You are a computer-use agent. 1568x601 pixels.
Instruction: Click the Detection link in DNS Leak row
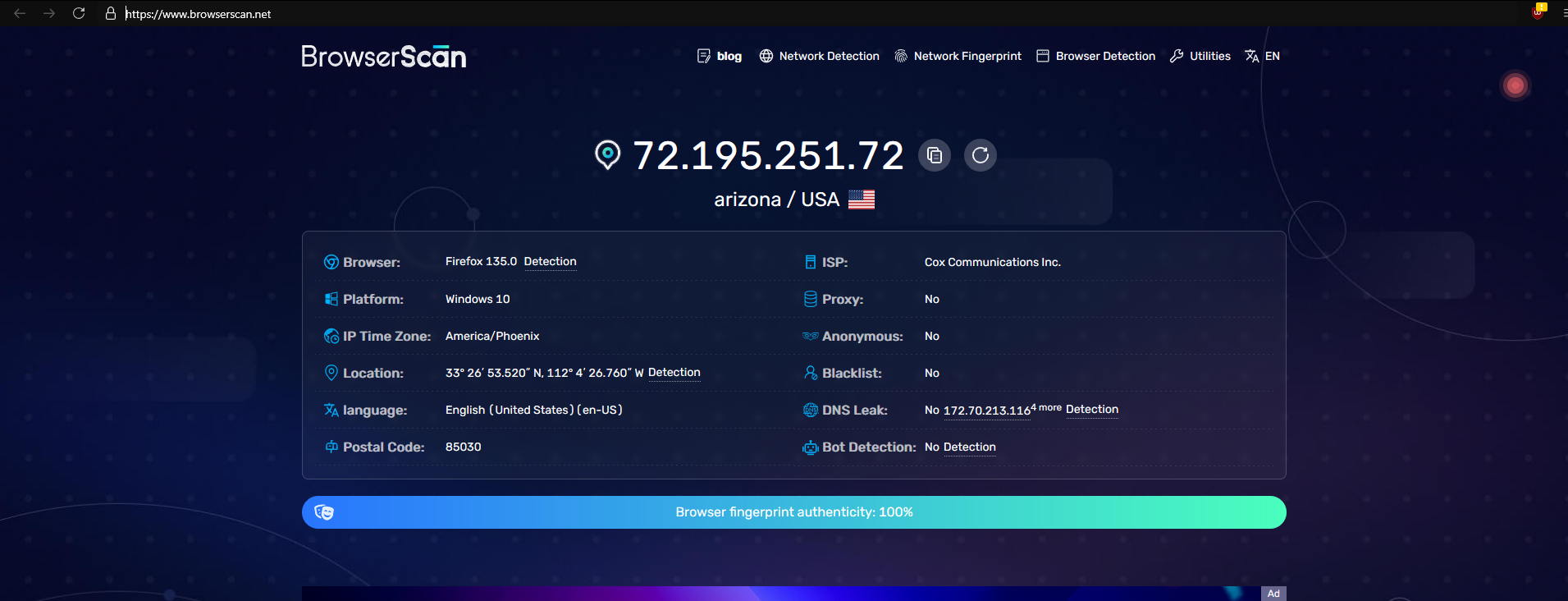click(x=1092, y=410)
